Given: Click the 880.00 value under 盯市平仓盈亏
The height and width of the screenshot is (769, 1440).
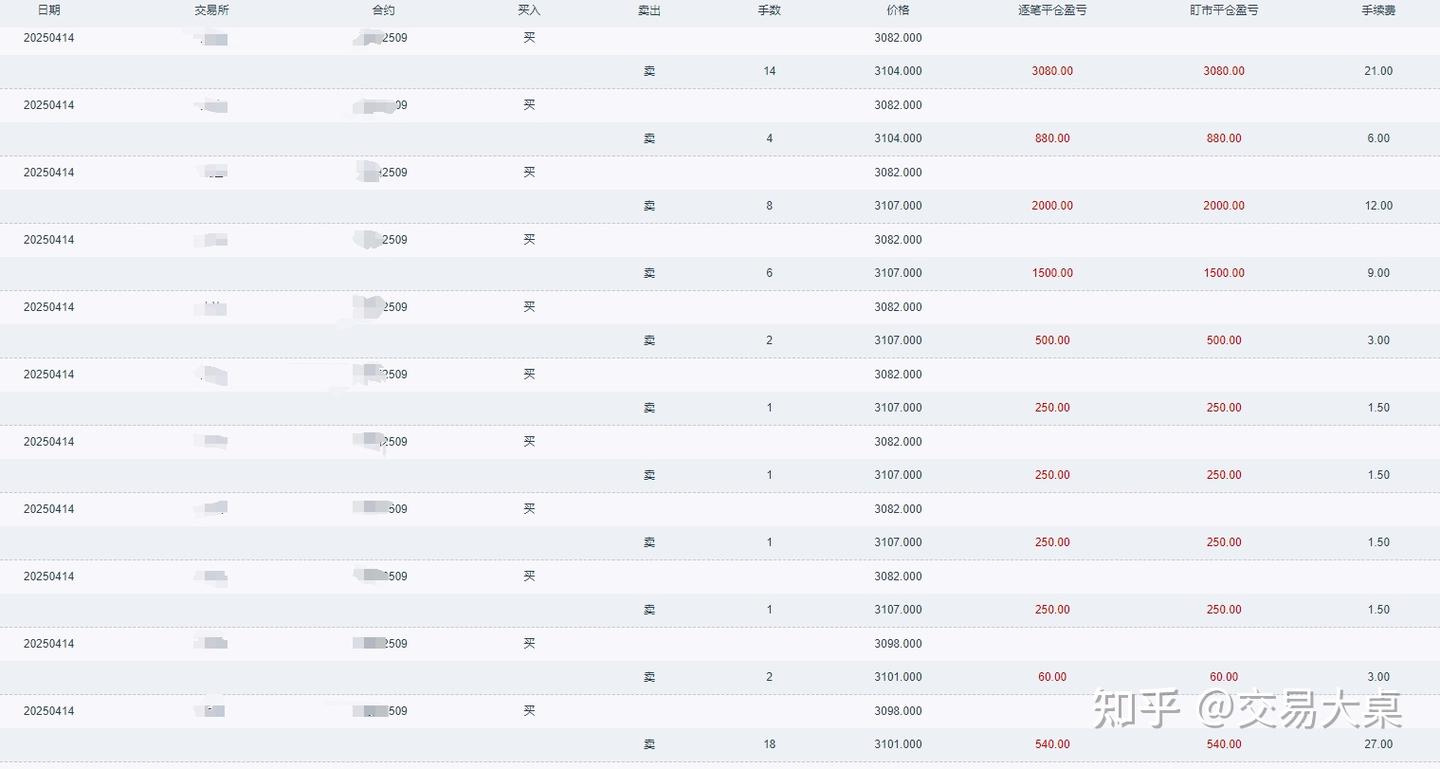Looking at the screenshot, I should pyautogui.click(x=1224, y=138).
